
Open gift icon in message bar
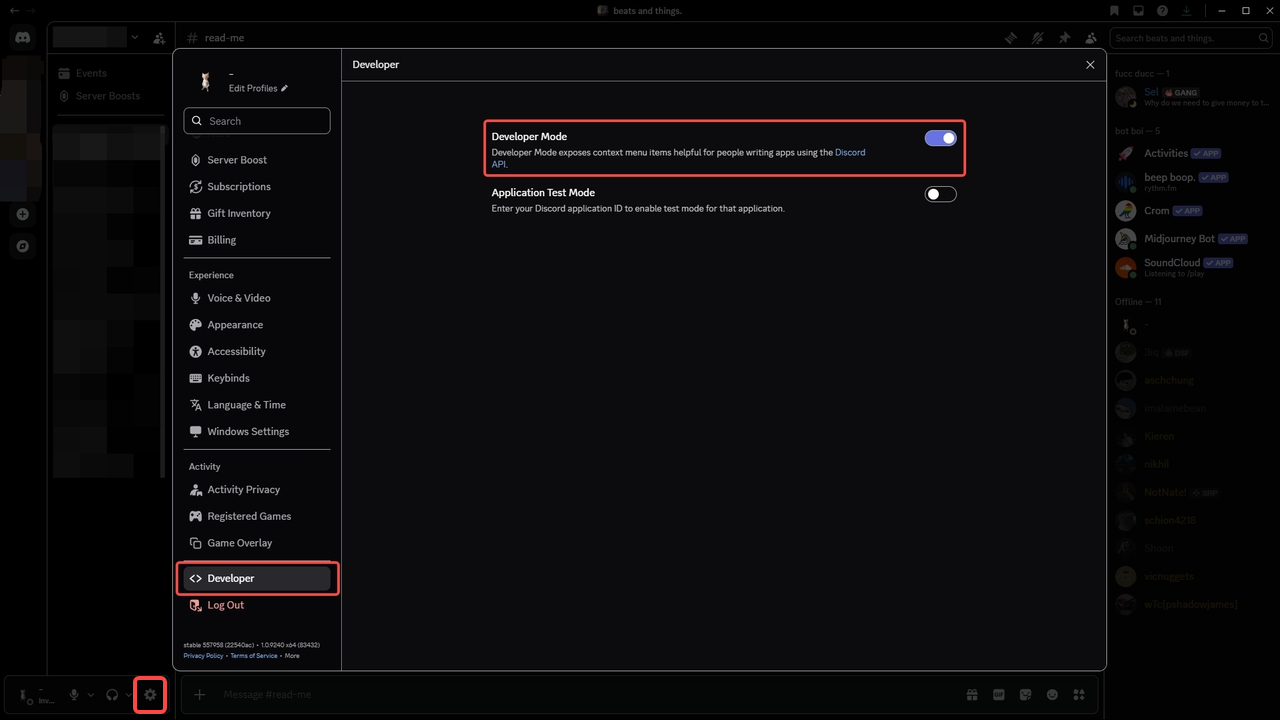pos(972,695)
